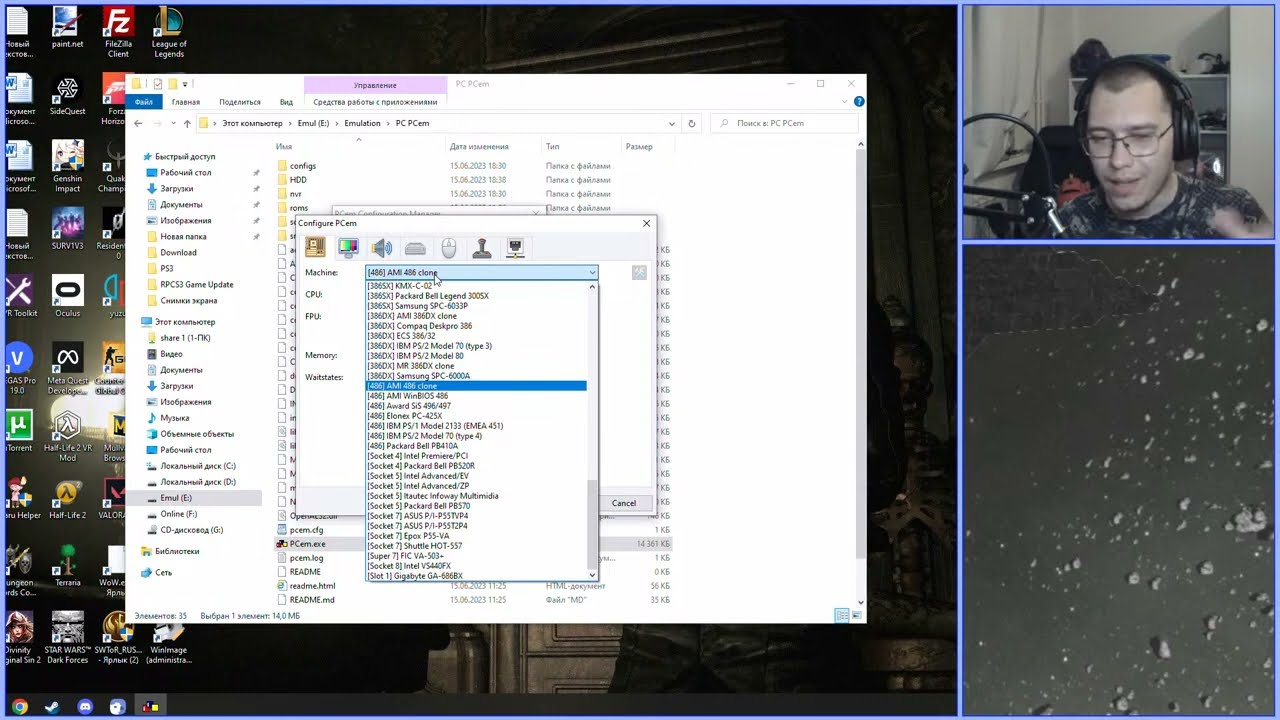Open the Файл ribbon tab

(144, 102)
